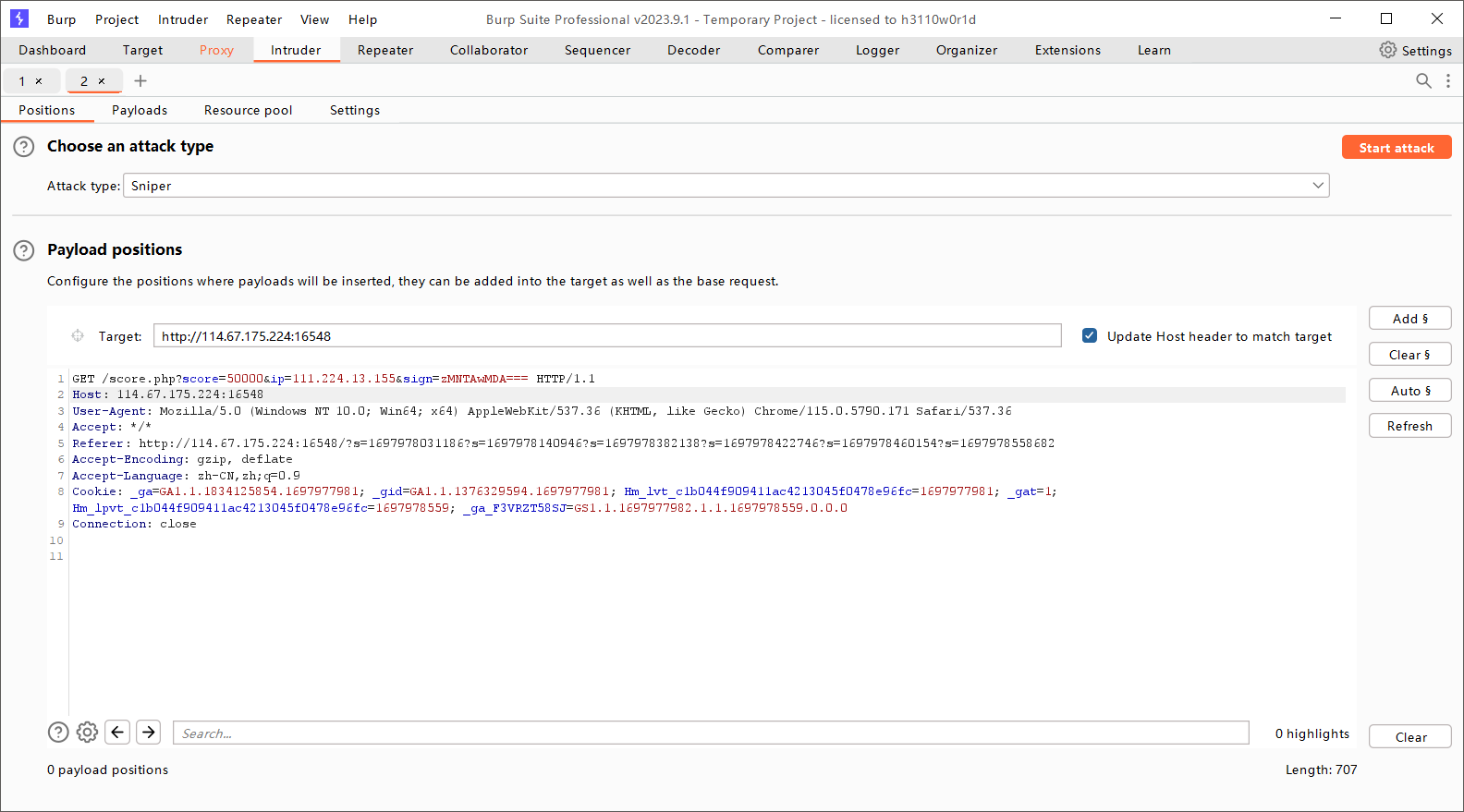Image resolution: width=1464 pixels, height=812 pixels.
Task: Click the Start attack button
Action: (1397, 147)
